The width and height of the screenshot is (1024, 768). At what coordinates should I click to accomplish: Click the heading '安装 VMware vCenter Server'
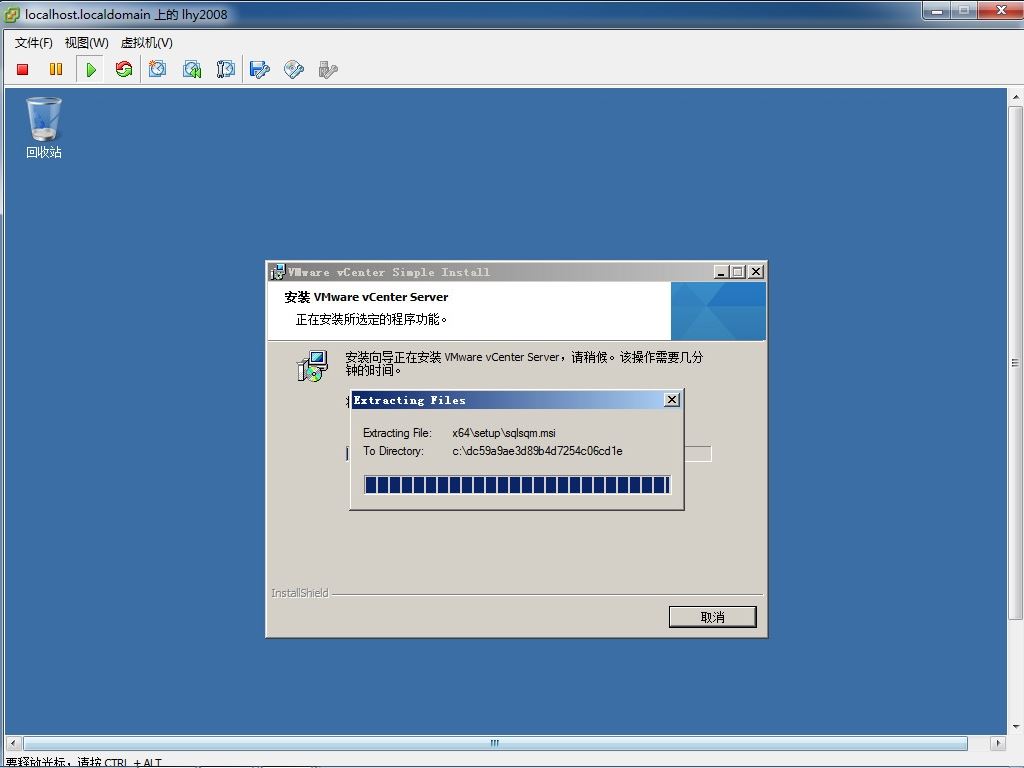[x=366, y=297]
